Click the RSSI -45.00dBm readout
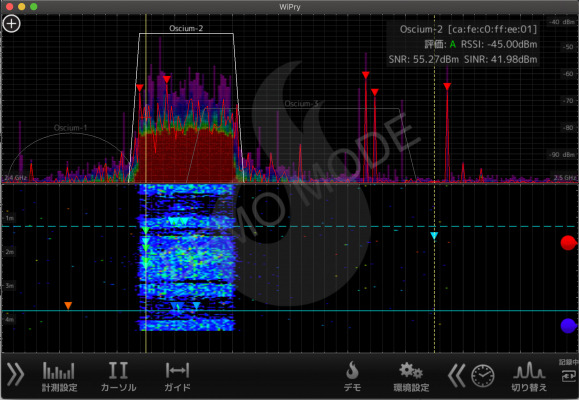Viewport: 579px width, 400px height. pyautogui.click(x=499, y=44)
